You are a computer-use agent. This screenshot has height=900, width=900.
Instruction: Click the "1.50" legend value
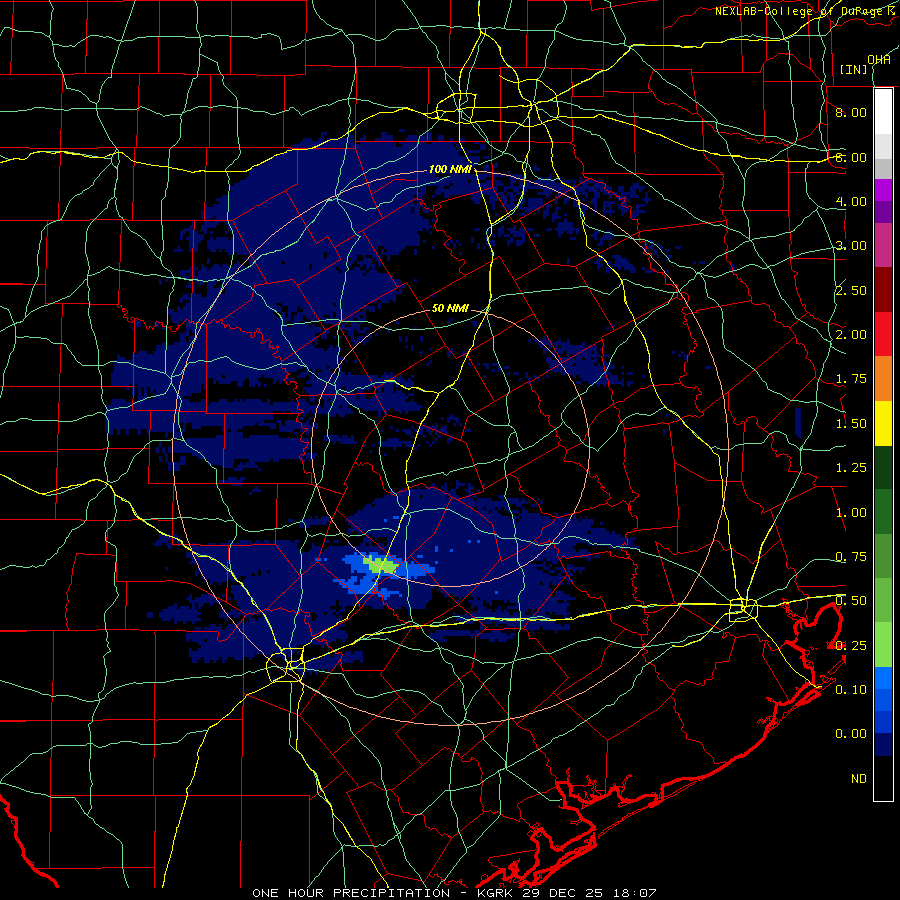pyautogui.click(x=851, y=424)
